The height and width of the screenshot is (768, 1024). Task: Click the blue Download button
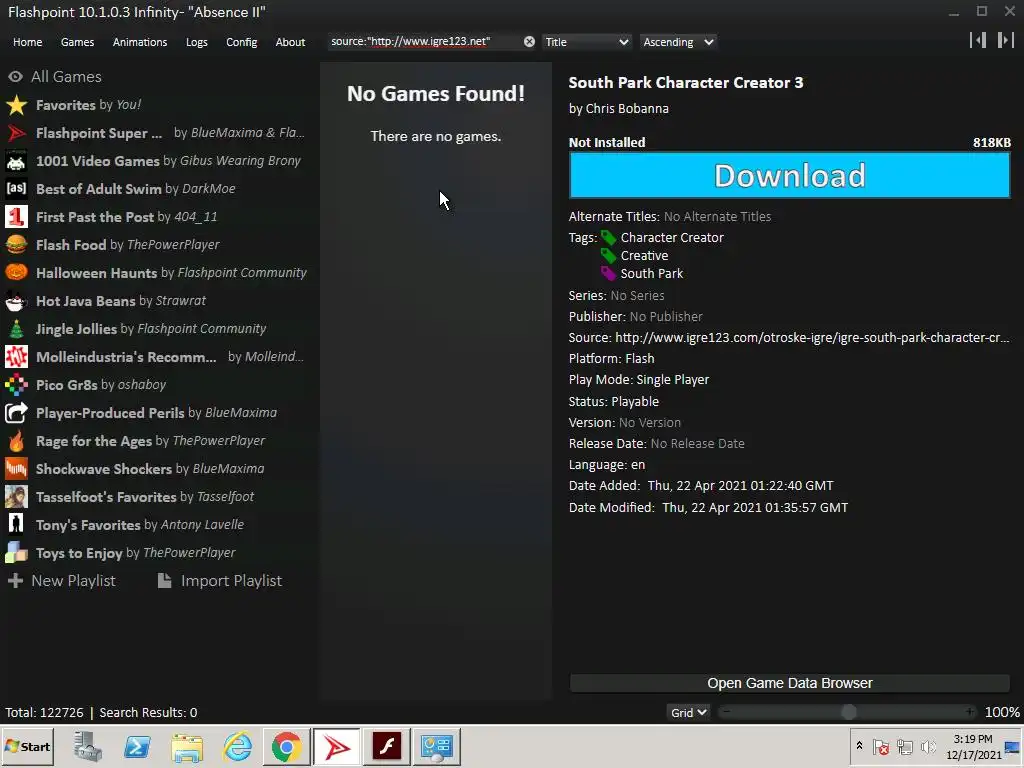pos(790,175)
